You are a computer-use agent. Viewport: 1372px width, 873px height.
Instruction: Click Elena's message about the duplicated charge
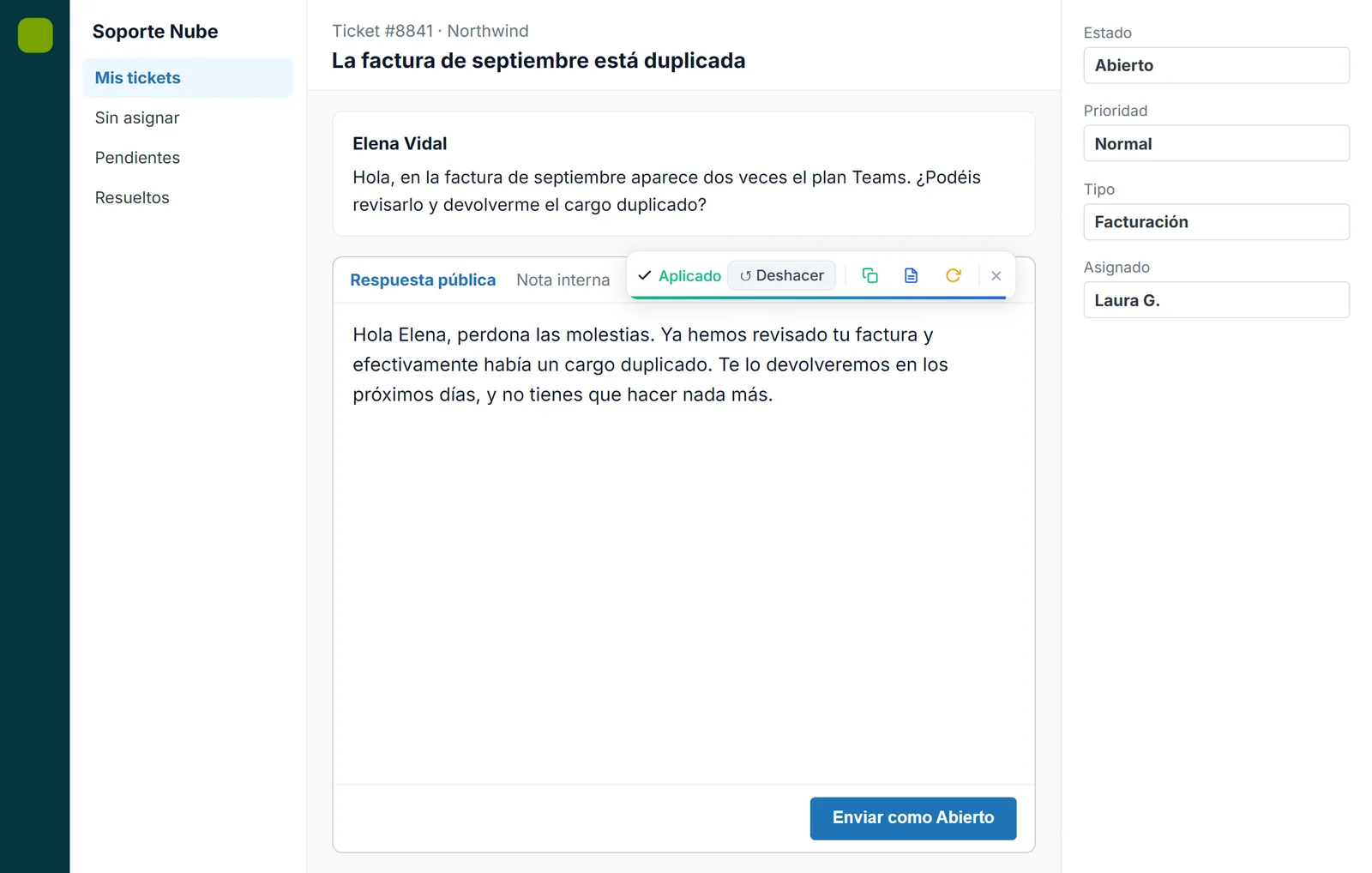click(666, 191)
